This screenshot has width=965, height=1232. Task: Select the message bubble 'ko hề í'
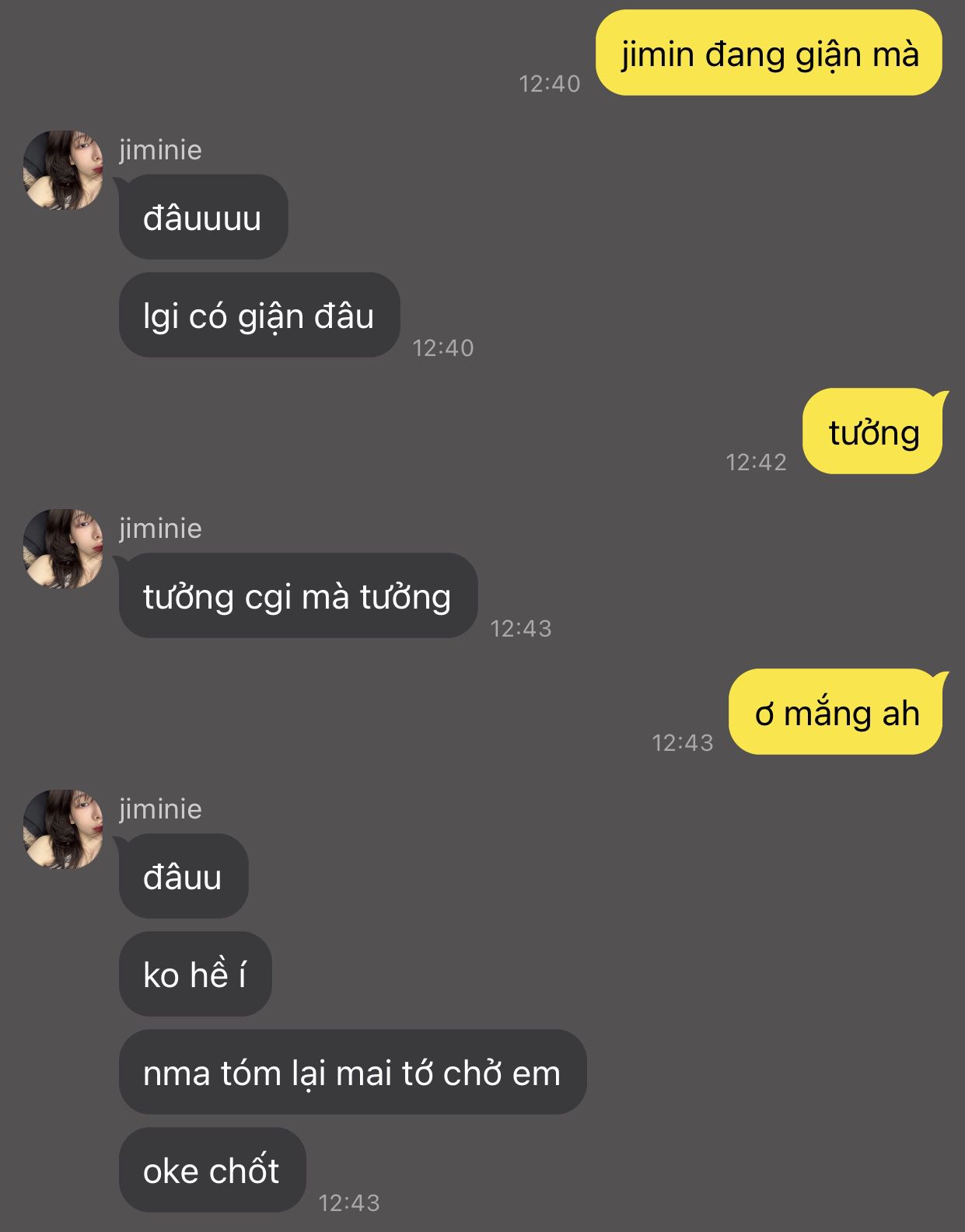coord(195,974)
